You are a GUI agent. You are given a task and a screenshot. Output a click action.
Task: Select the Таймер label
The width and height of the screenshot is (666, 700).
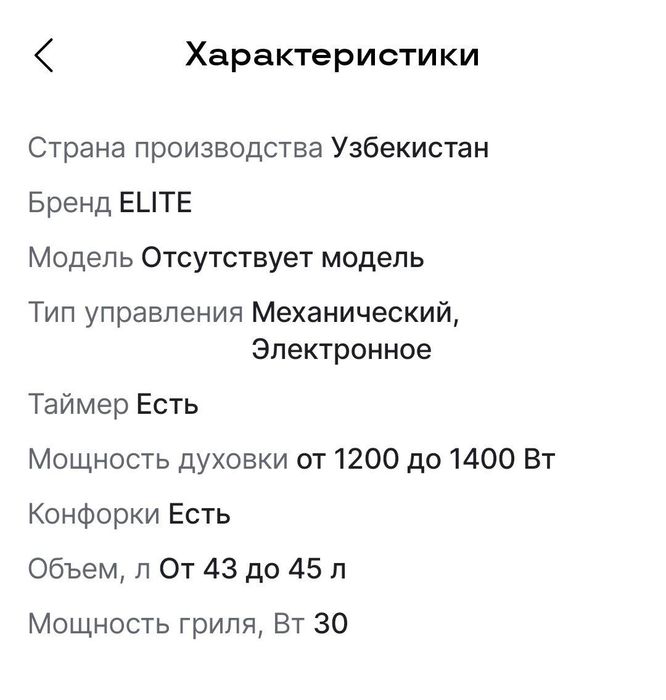coord(78,405)
